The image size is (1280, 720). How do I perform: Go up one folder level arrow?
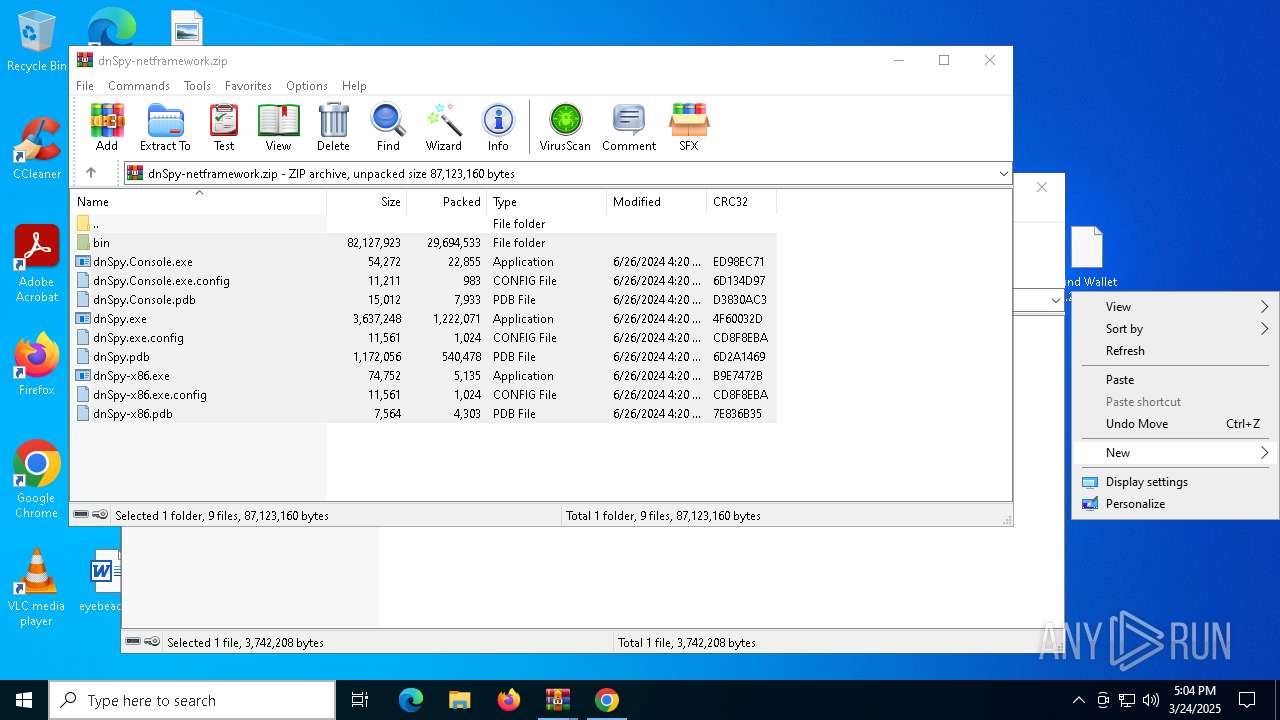pos(91,173)
